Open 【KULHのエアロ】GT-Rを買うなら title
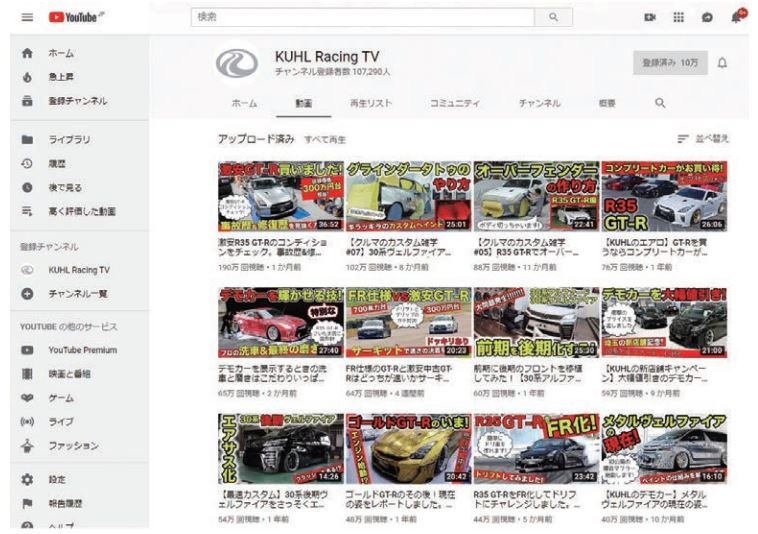 pyautogui.click(x=655, y=247)
